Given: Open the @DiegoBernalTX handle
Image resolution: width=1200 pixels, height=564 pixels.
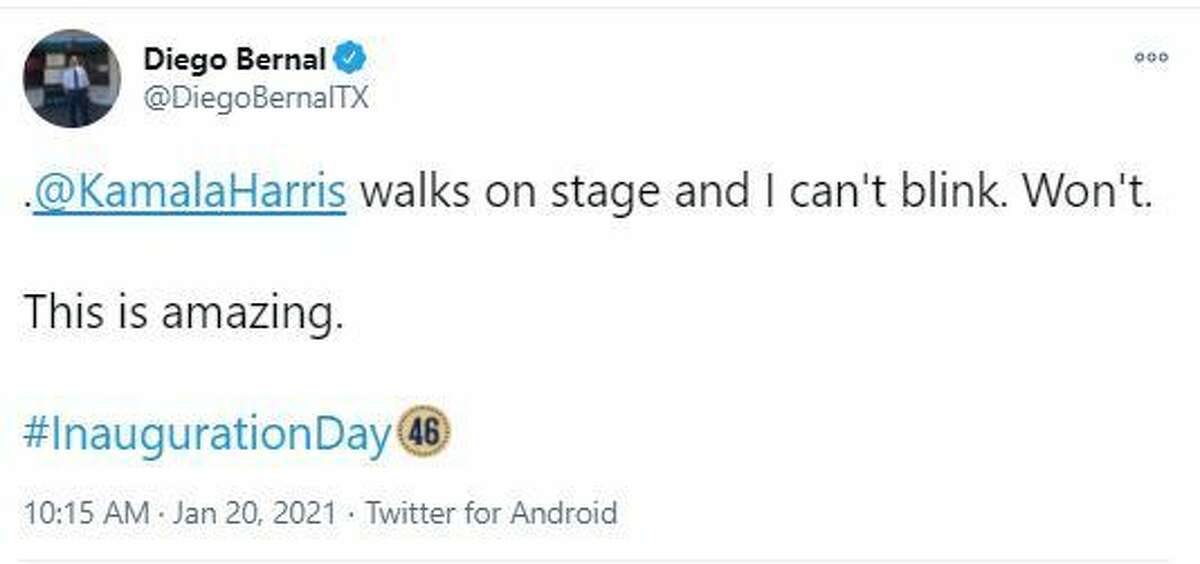Looking at the screenshot, I should pos(256,98).
